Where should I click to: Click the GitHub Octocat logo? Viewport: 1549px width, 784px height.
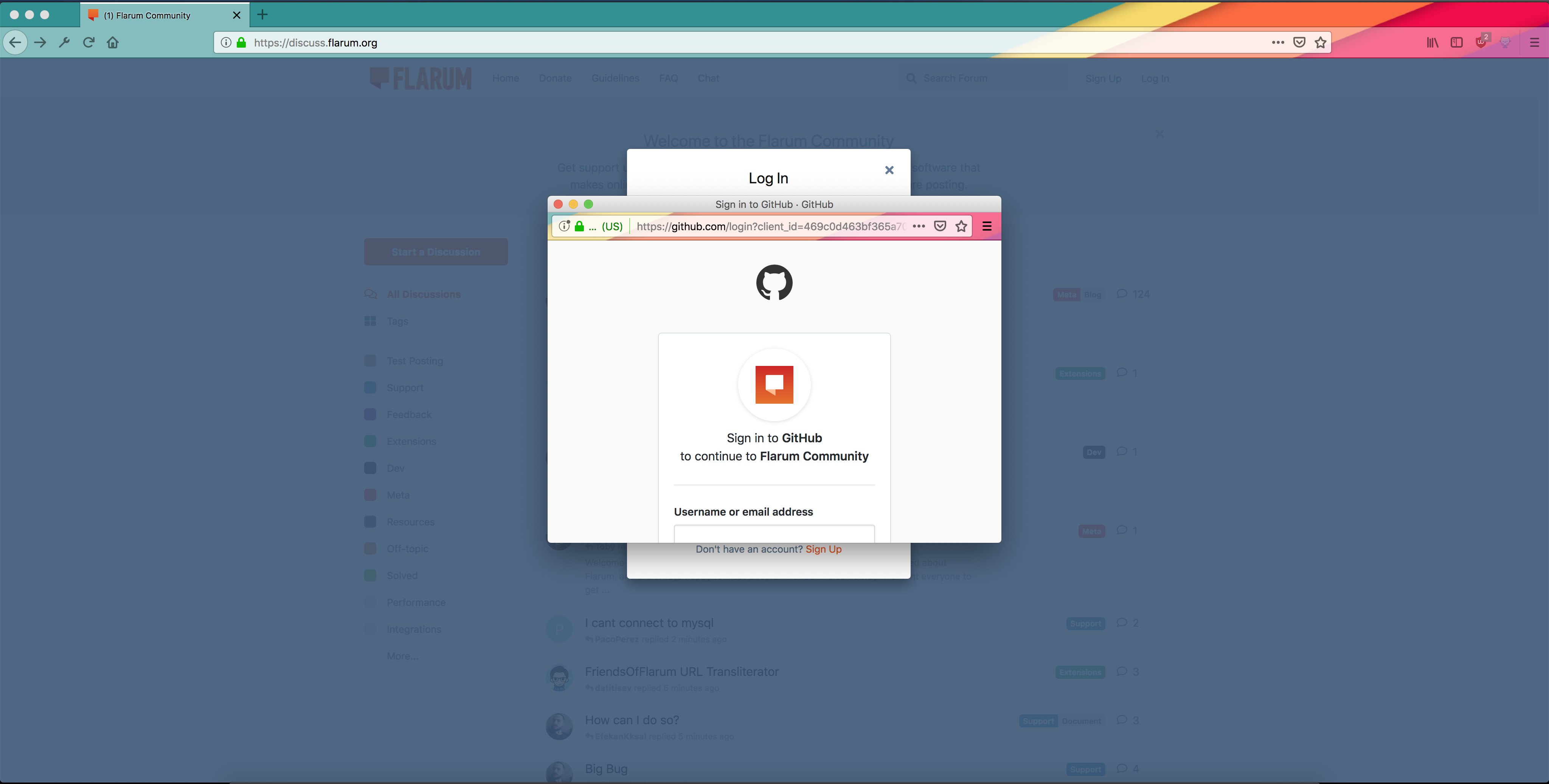click(x=774, y=282)
